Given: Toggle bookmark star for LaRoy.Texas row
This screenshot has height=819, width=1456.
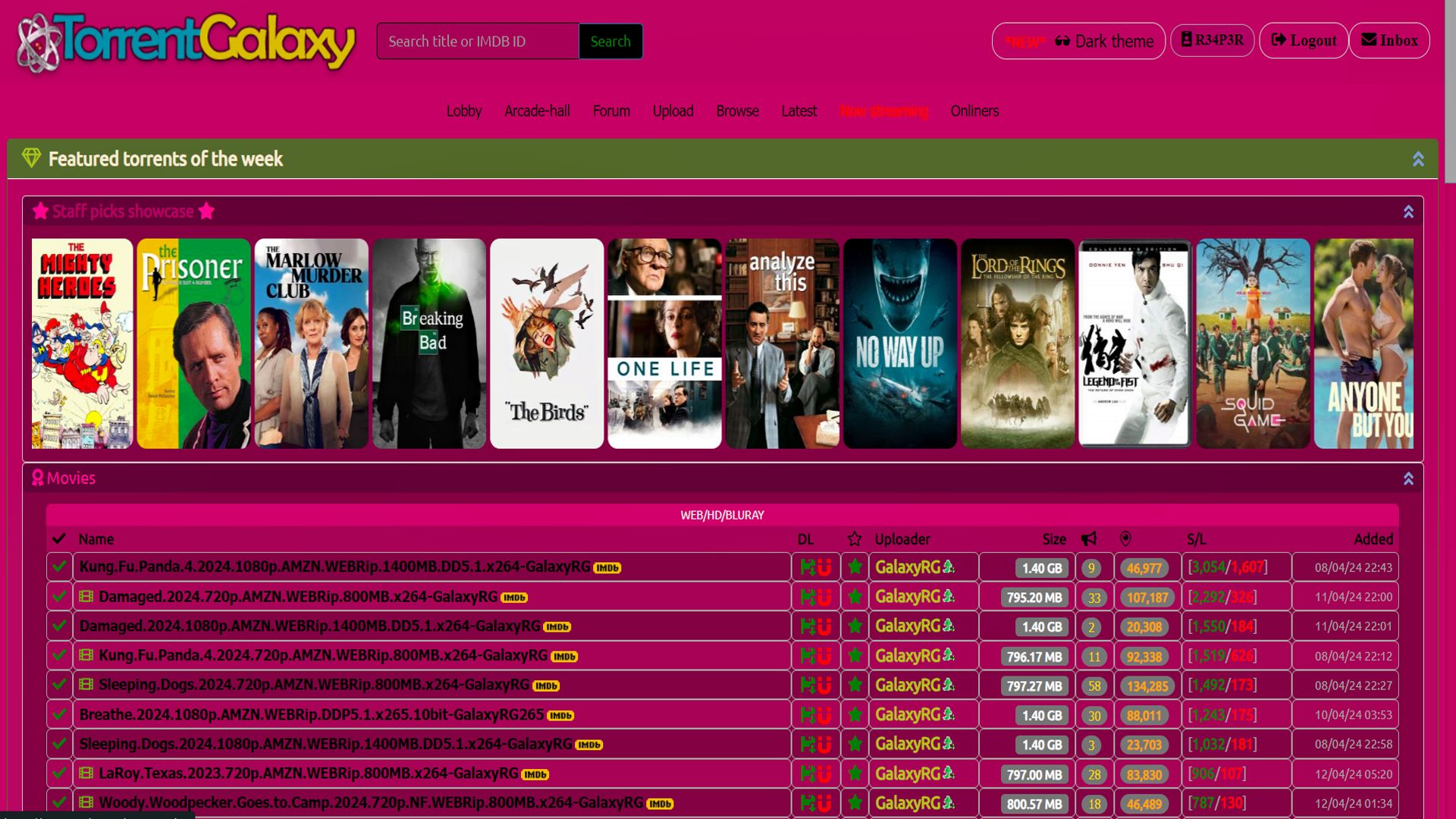Looking at the screenshot, I should click(x=855, y=773).
